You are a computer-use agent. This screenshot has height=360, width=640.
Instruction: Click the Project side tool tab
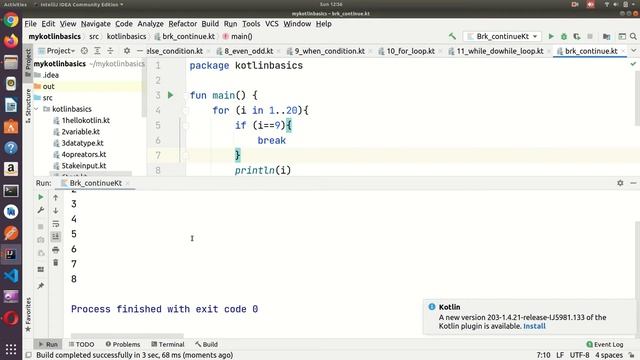pyautogui.click(x=28, y=62)
